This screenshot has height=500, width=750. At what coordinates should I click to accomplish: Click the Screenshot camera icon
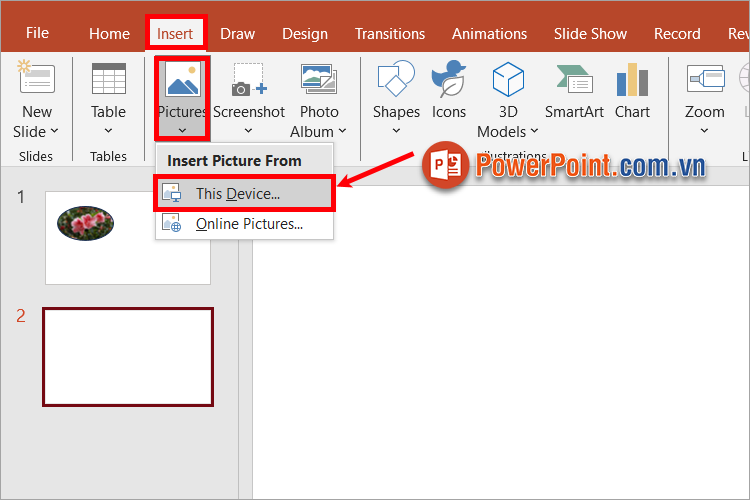coord(248,80)
